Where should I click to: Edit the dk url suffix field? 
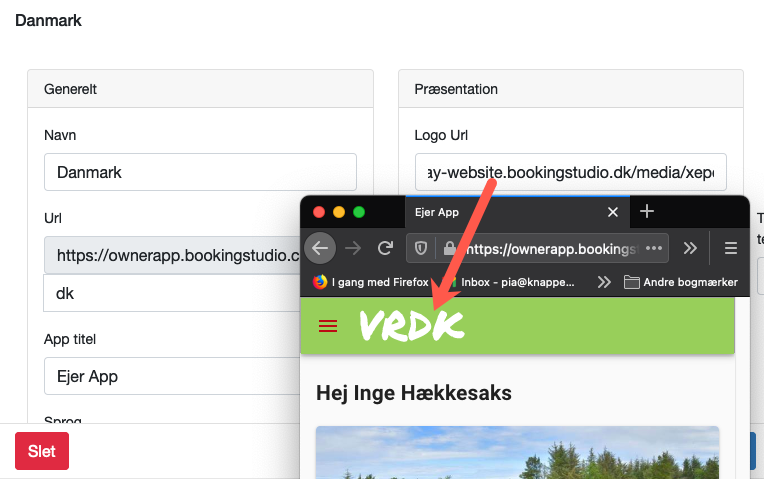tap(172, 293)
